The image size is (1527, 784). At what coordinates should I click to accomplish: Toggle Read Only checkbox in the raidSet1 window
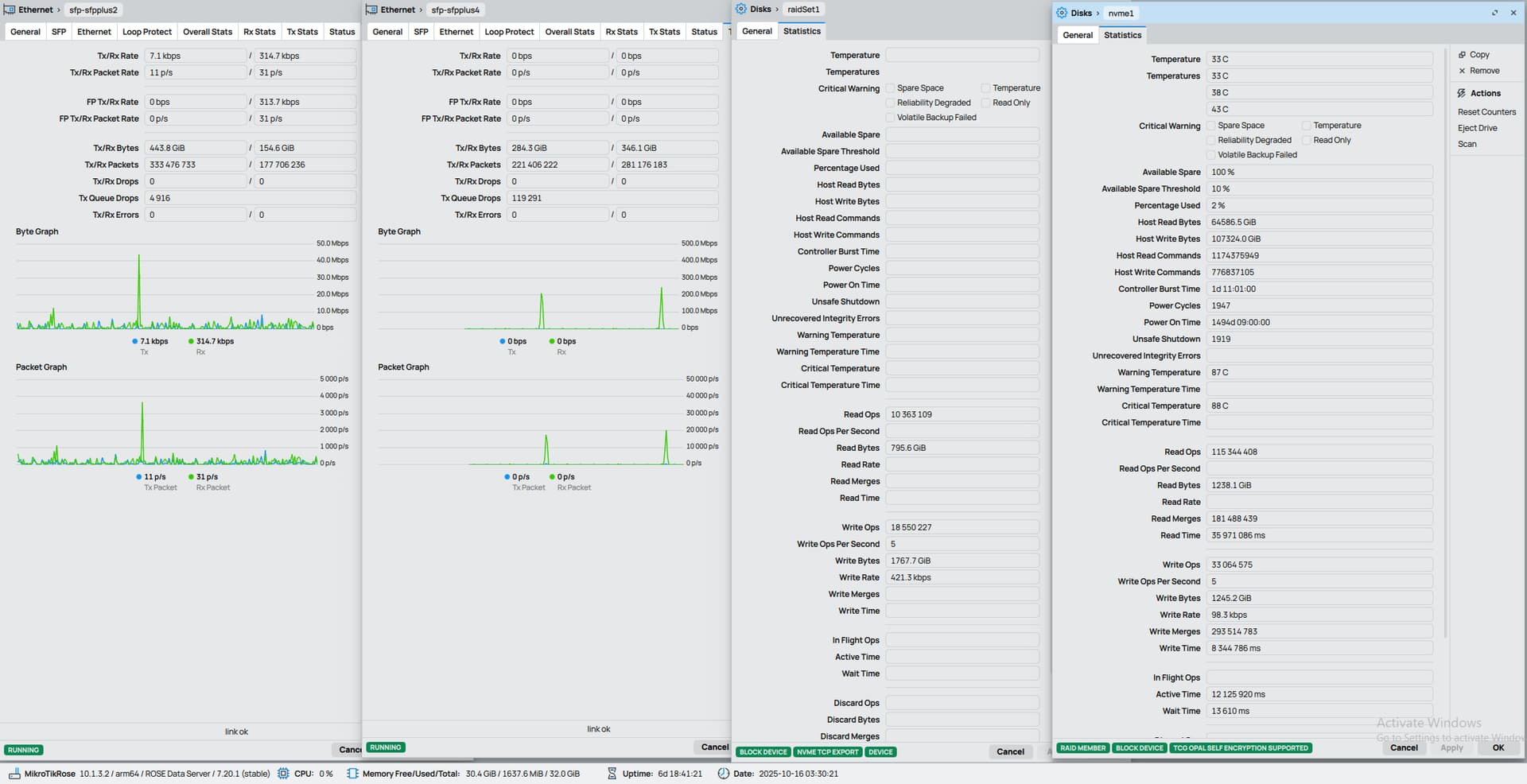tap(986, 103)
